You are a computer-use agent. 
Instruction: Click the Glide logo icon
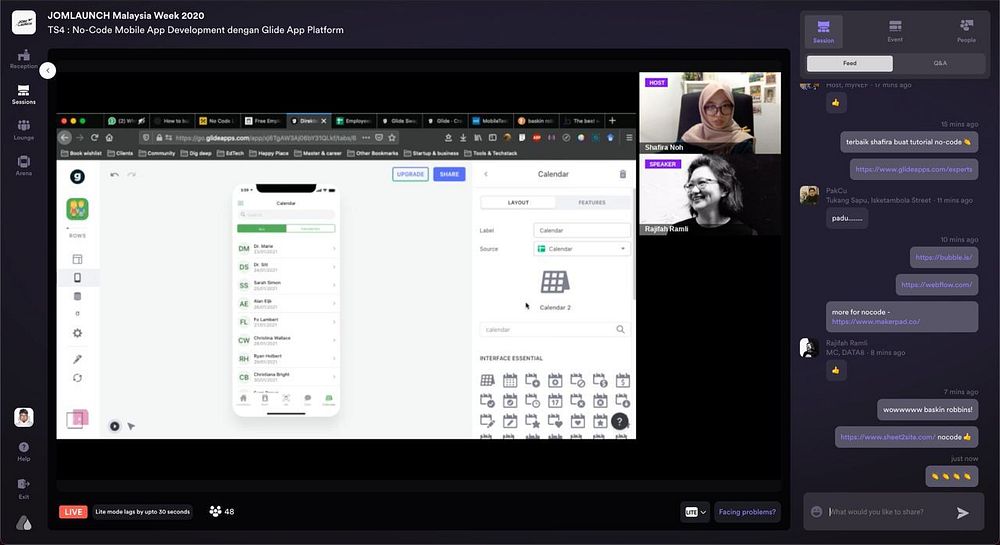tap(77, 177)
